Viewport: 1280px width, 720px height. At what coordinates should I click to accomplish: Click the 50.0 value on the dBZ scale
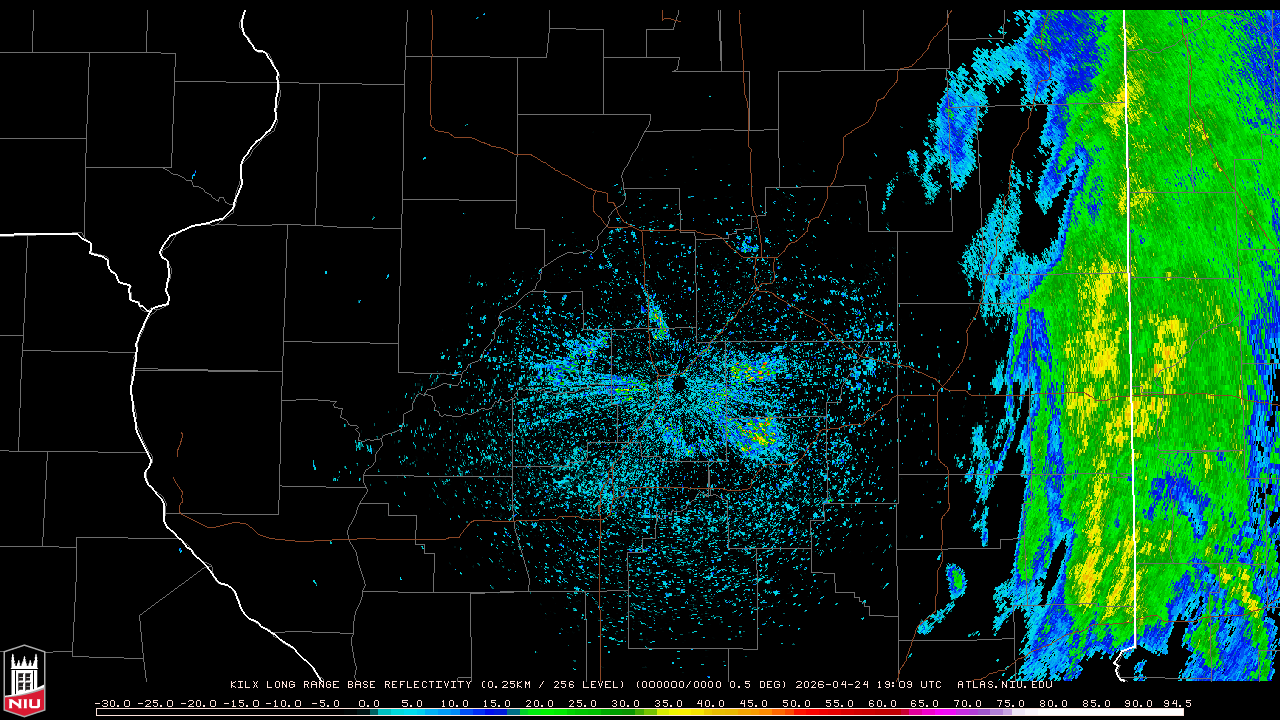798,703
